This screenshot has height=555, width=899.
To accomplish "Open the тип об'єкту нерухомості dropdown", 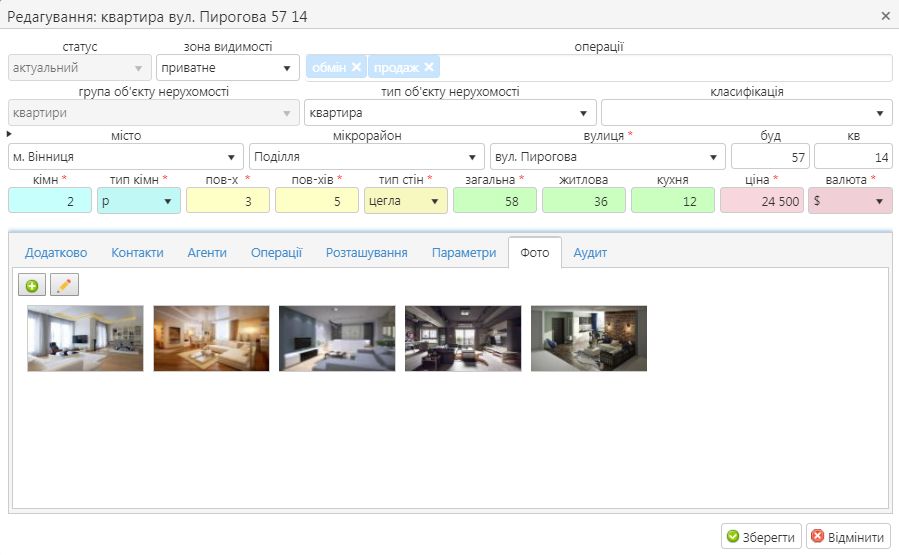I will click(450, 113).
